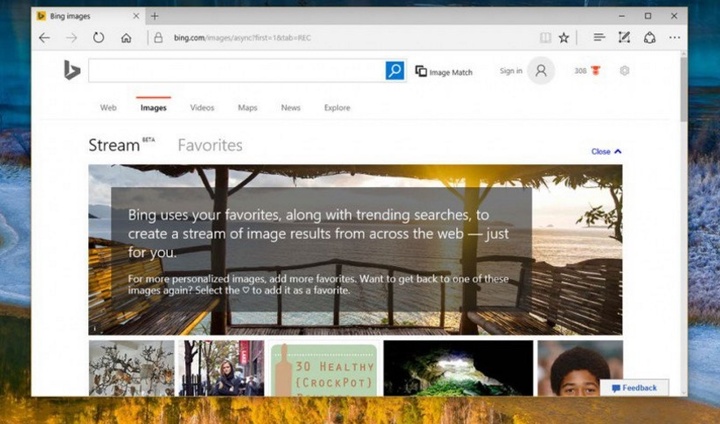Open the 30 Healthy CrockPot thumbnail
Image resolution: width=720 pixels, height=424 pixels.
pyautogui.click(x=323, y=369)
